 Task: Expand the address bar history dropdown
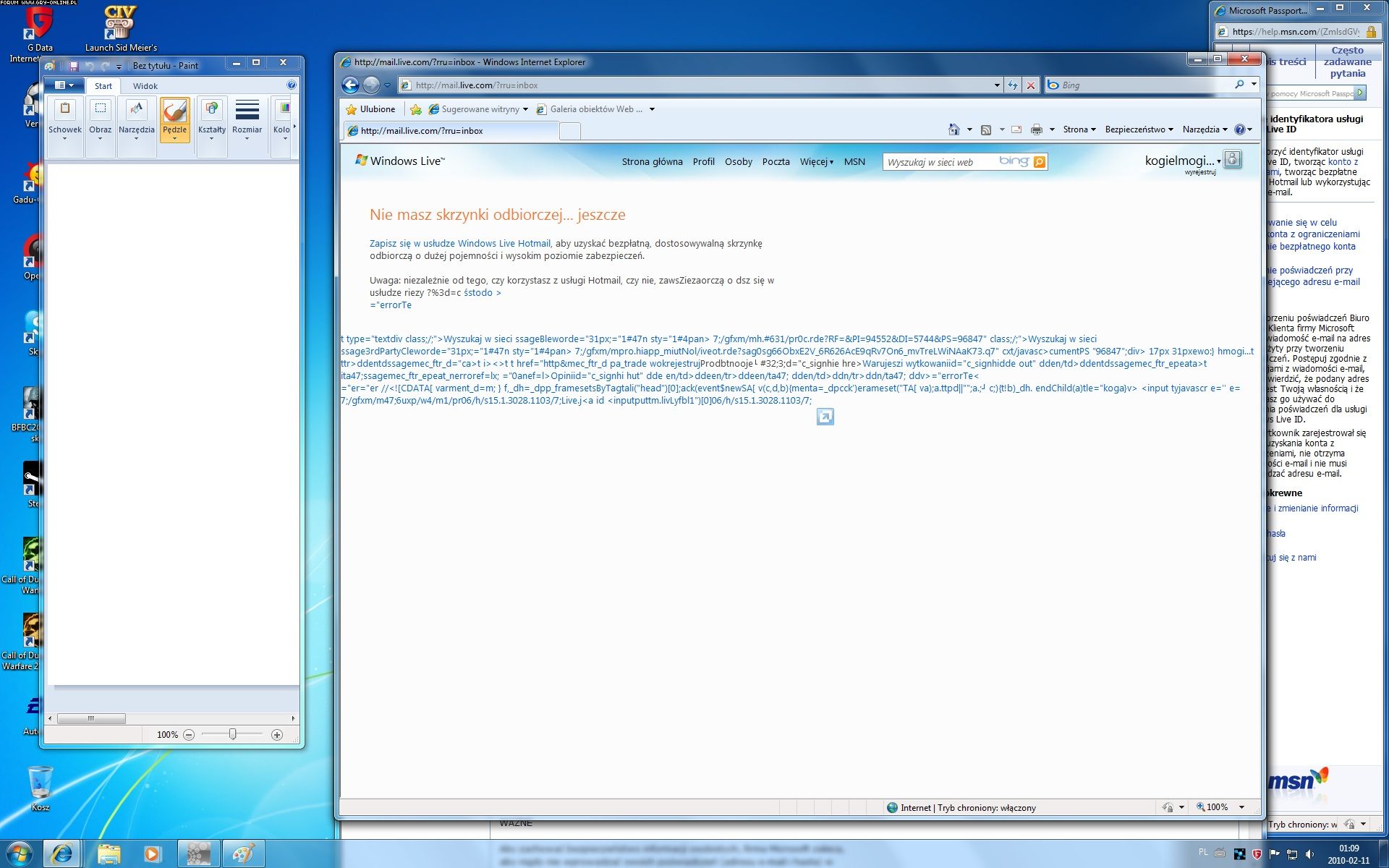click(x=997, y=85)
